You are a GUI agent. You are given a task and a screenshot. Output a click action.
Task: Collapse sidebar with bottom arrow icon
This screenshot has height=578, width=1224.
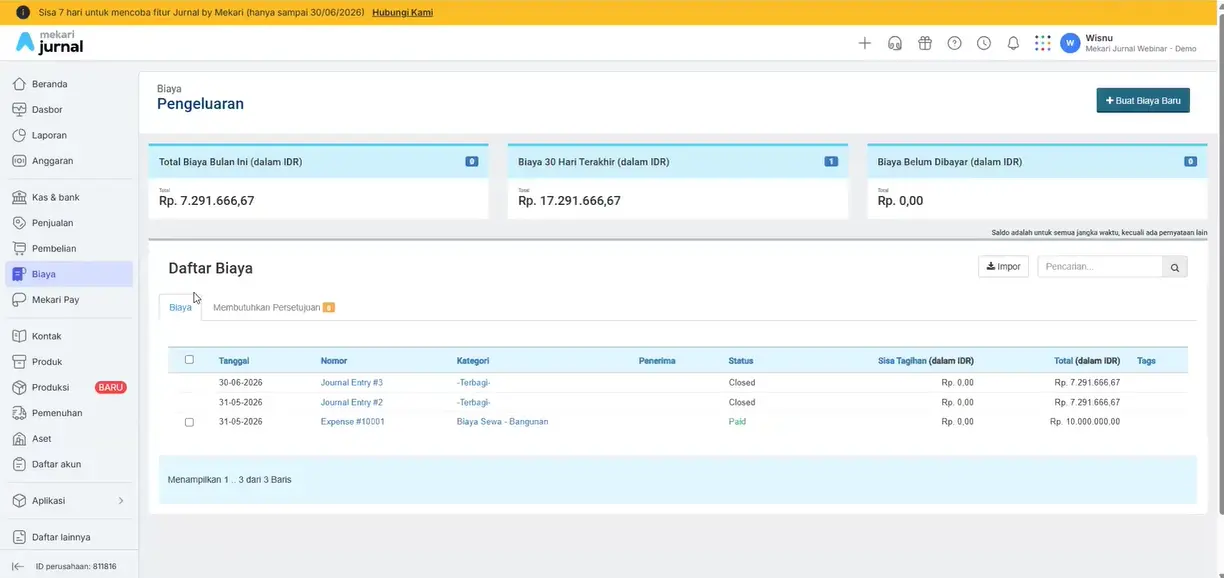18,566
